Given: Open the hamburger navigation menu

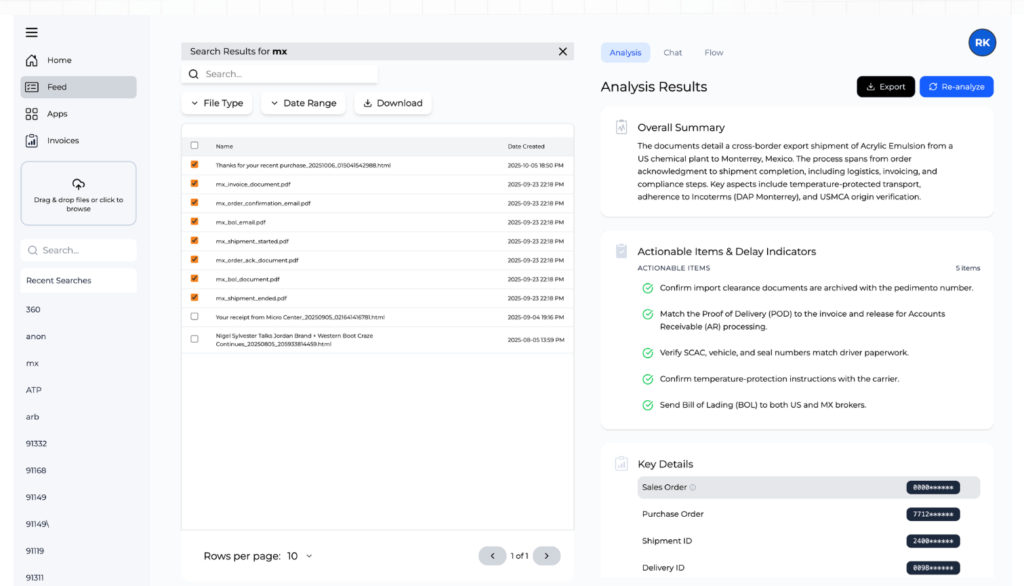Looking at the screenshot, I should 31,31.
